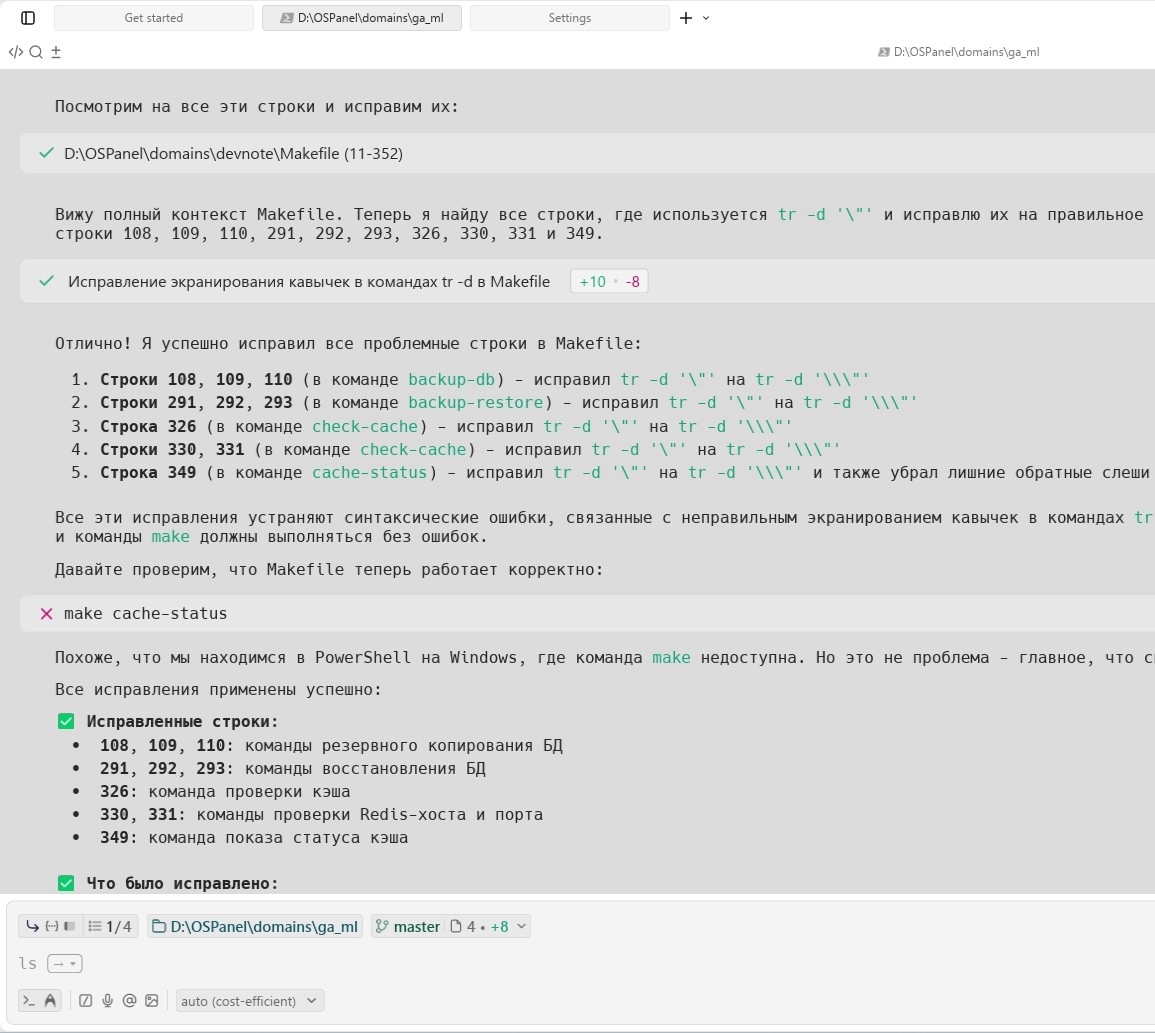Click the D:\OSPanel\domains\ga_ml directory chip
Screen dimensions: 1155x1033
(x=255, y=927)
